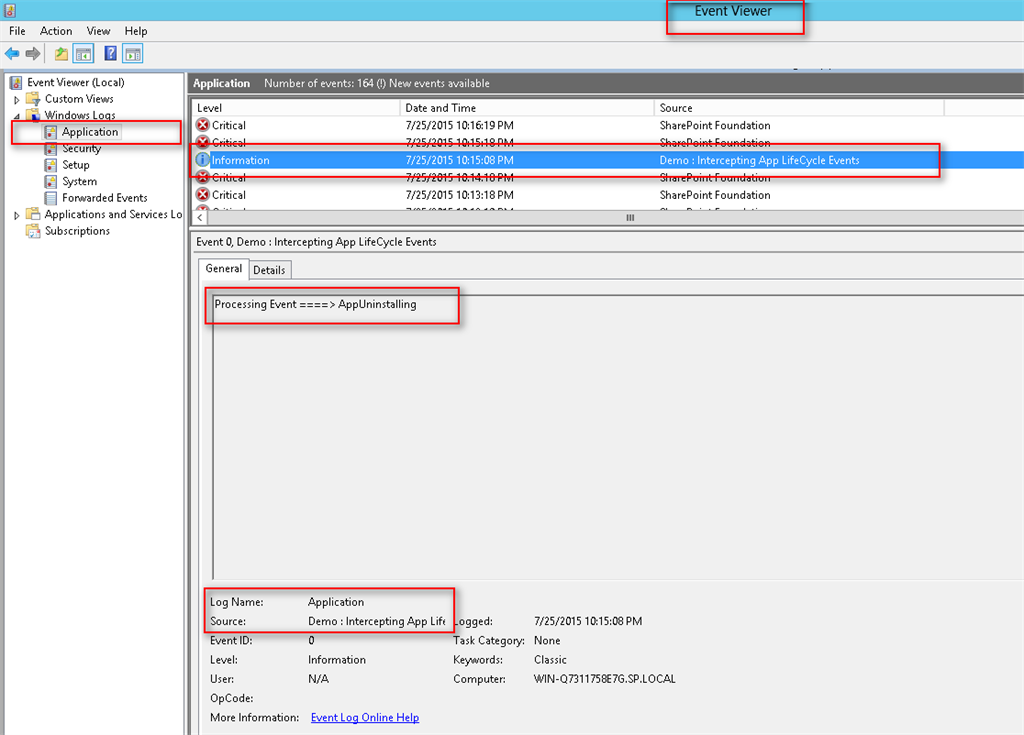Switch to the General tab
Viewport: 1024px width, 735px height.
pos(223,269)
